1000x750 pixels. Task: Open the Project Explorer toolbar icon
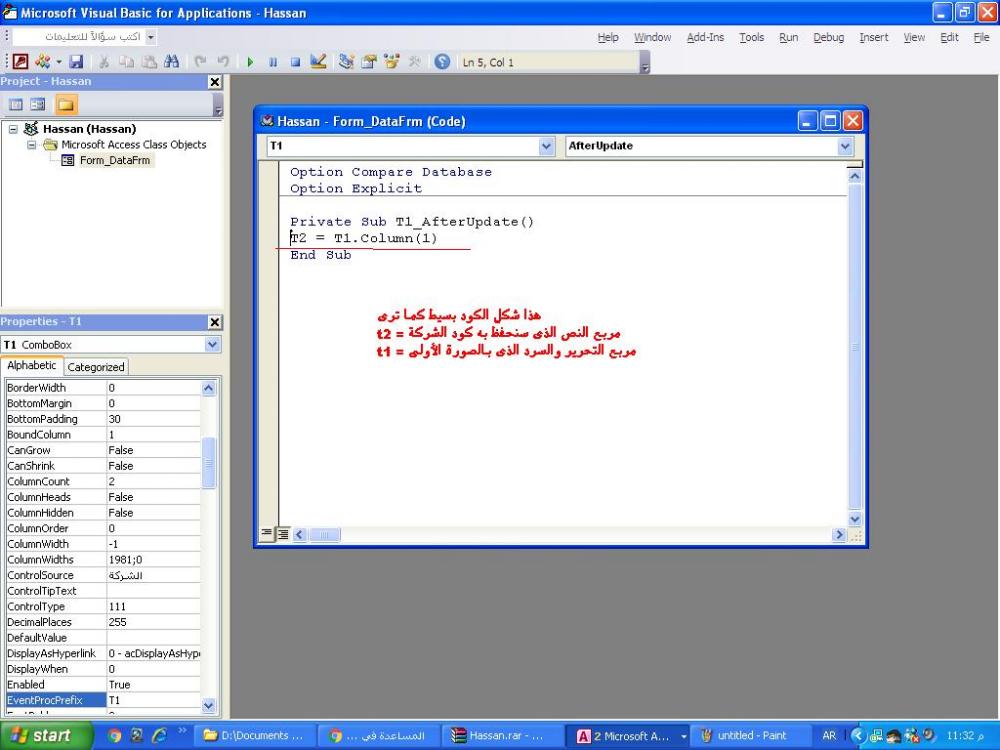[346, 62]
